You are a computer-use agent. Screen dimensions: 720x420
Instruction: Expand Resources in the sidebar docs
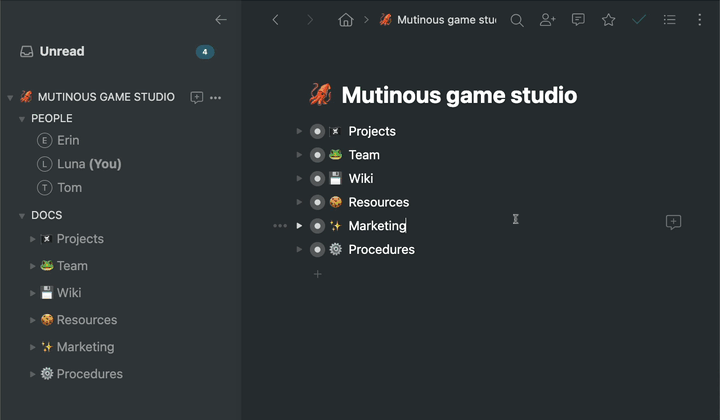[x=33, y=321]
